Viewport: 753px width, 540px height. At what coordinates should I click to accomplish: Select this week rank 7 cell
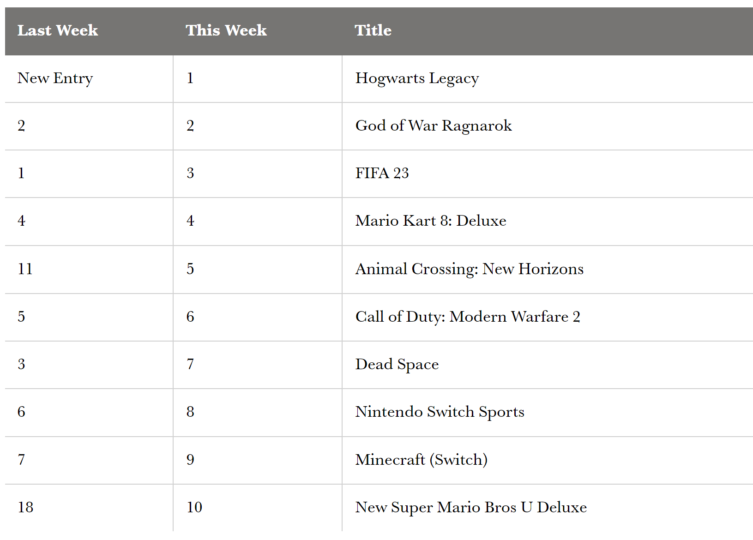[190, 364]
